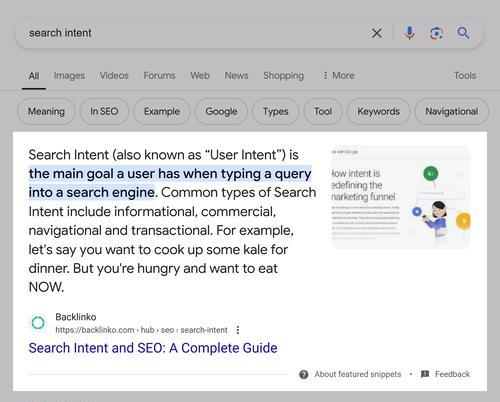Open Search Intent and SEO guide link
This screenshot has height=402, width=500.
pos(153,348)
